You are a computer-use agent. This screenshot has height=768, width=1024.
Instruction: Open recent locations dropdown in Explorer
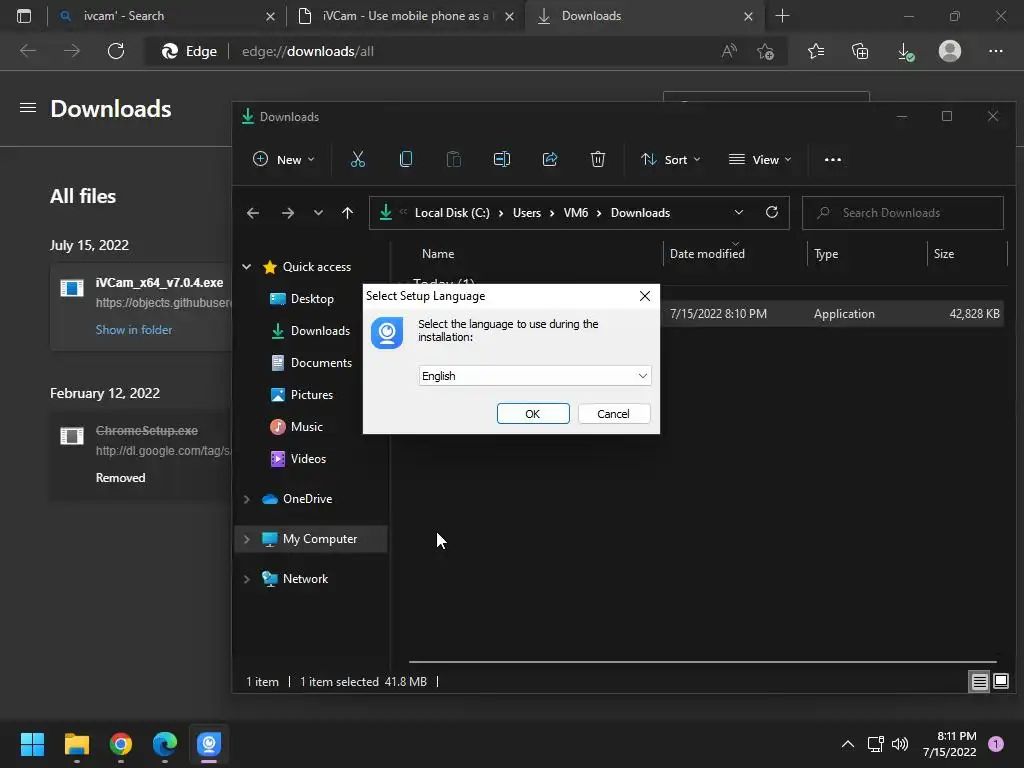(x=318, y=213)
